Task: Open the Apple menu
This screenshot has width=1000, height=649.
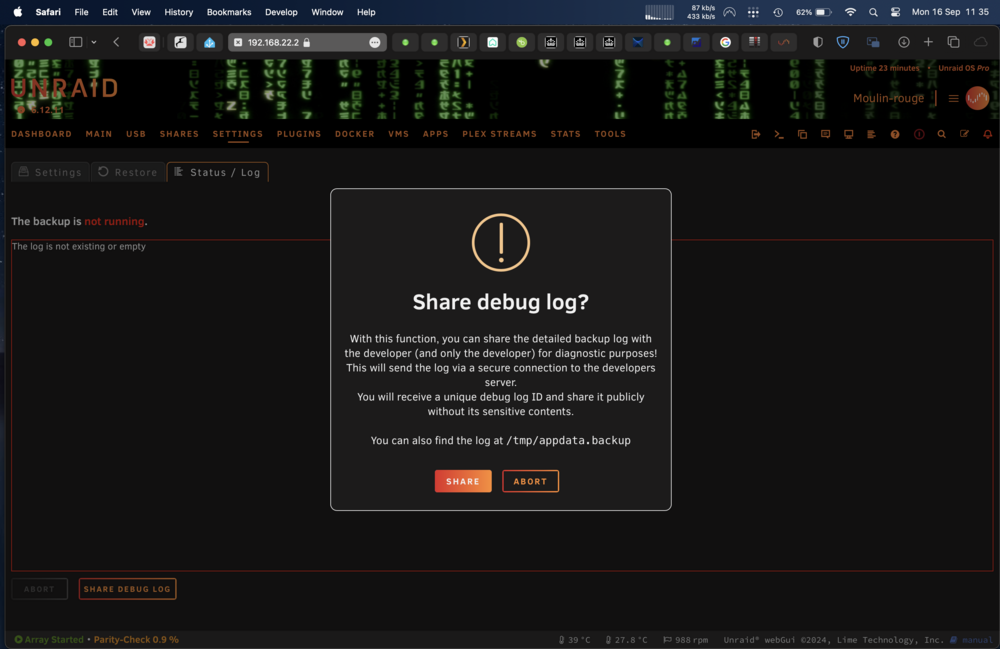Action: (18, 12)
